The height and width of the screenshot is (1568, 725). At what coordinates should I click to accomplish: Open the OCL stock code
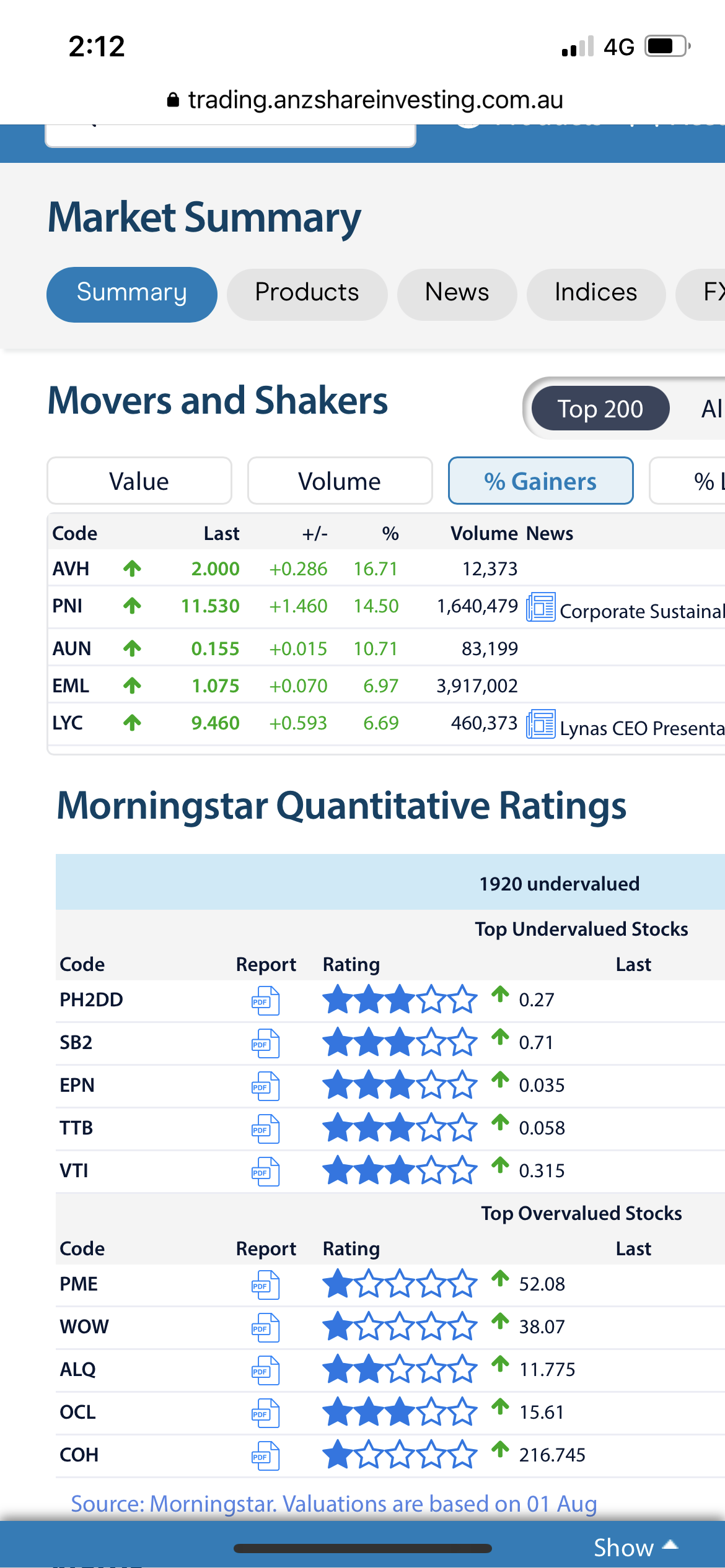(78, 1412)
